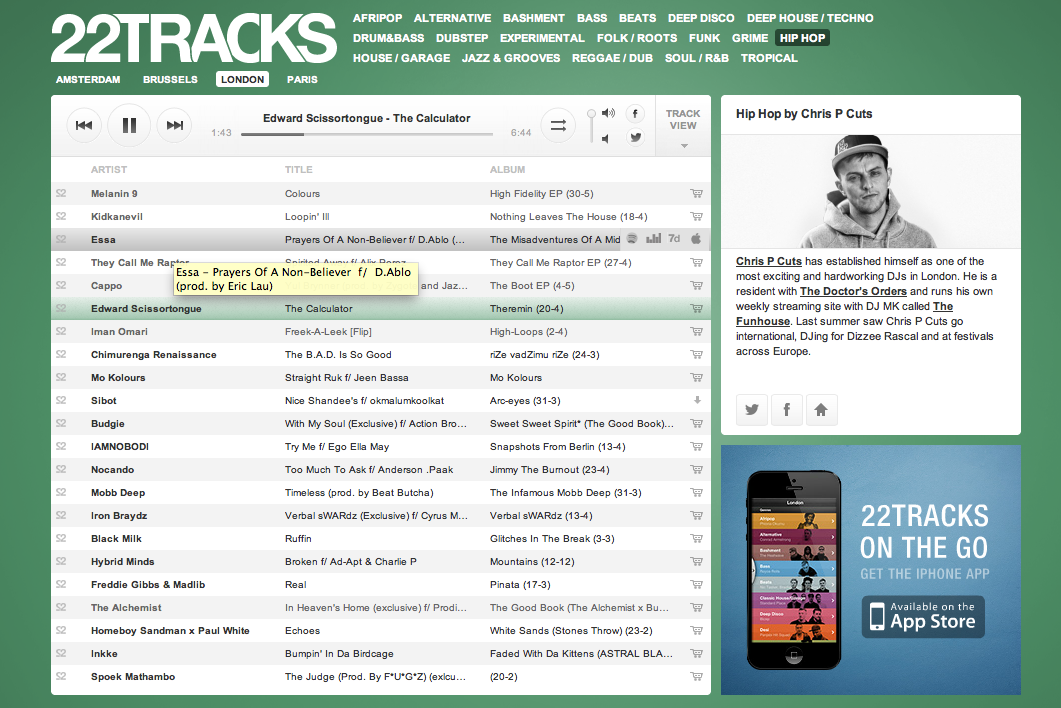1061x708 pixels.
Task: Go back to the previous track
Action: 84,125
